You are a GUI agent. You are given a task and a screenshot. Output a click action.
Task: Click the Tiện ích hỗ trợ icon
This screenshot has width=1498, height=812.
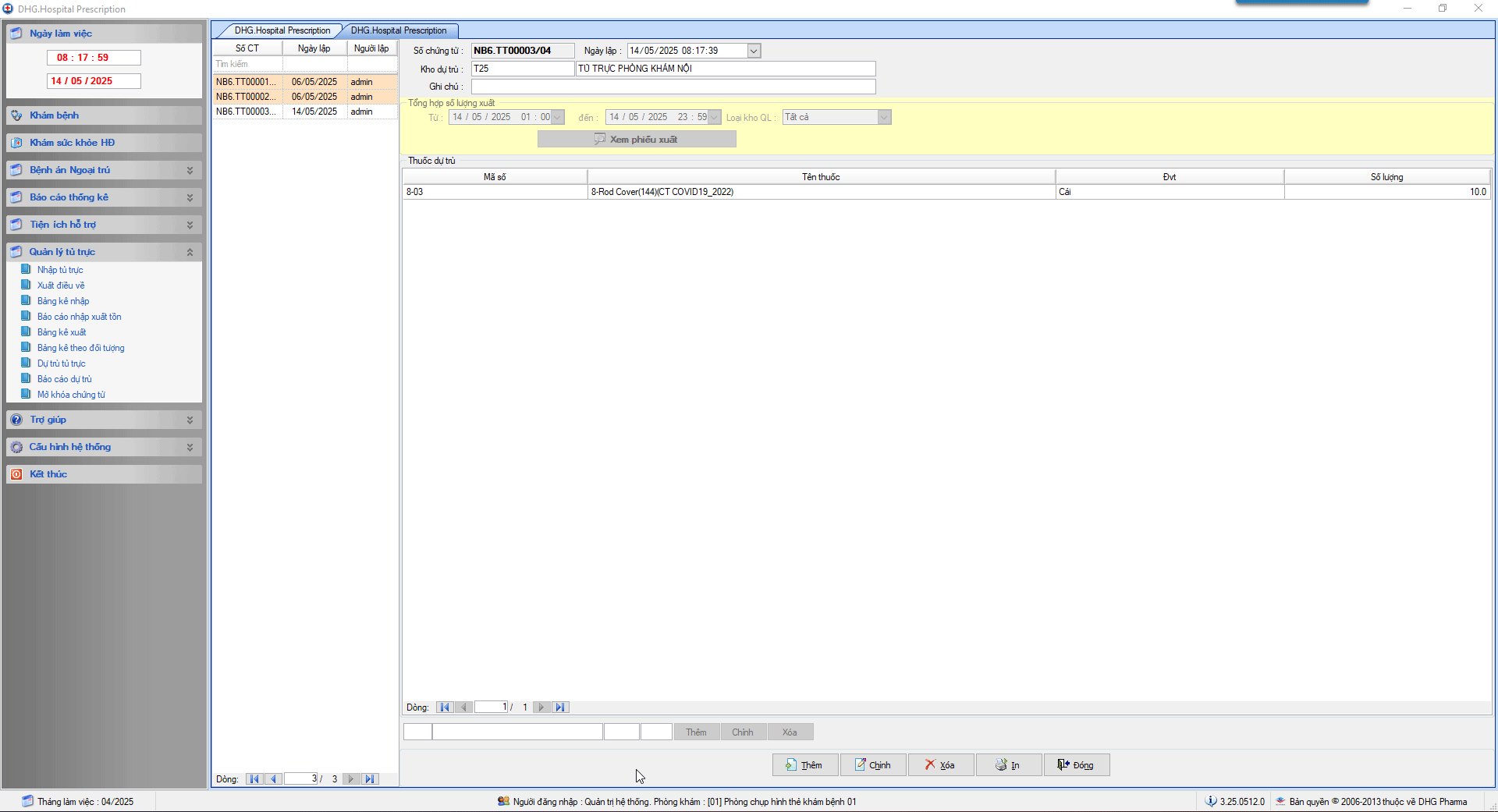tap(16, 225)
